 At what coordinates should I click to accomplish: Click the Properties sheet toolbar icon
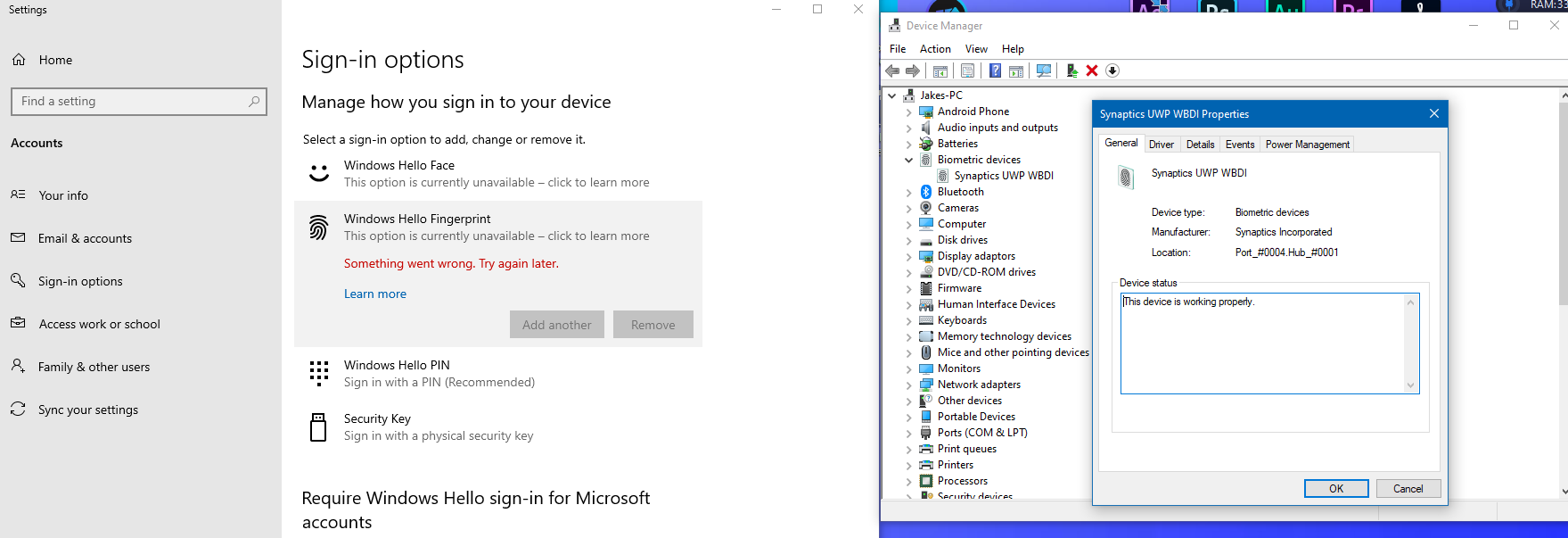(967, 70)
